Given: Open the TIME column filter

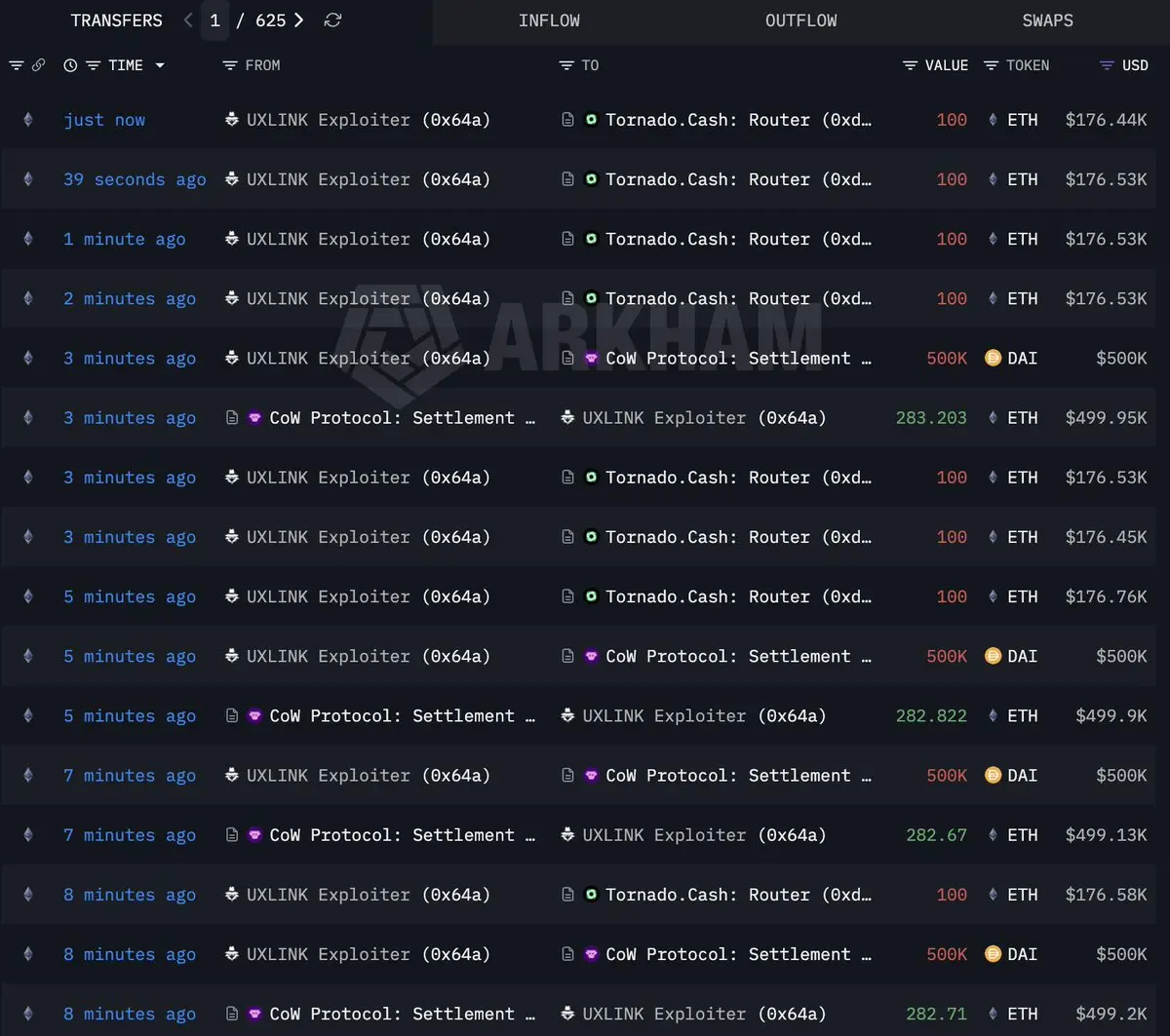Looking at the screenshot, I should pyautogui.click(x=93, y=65).
